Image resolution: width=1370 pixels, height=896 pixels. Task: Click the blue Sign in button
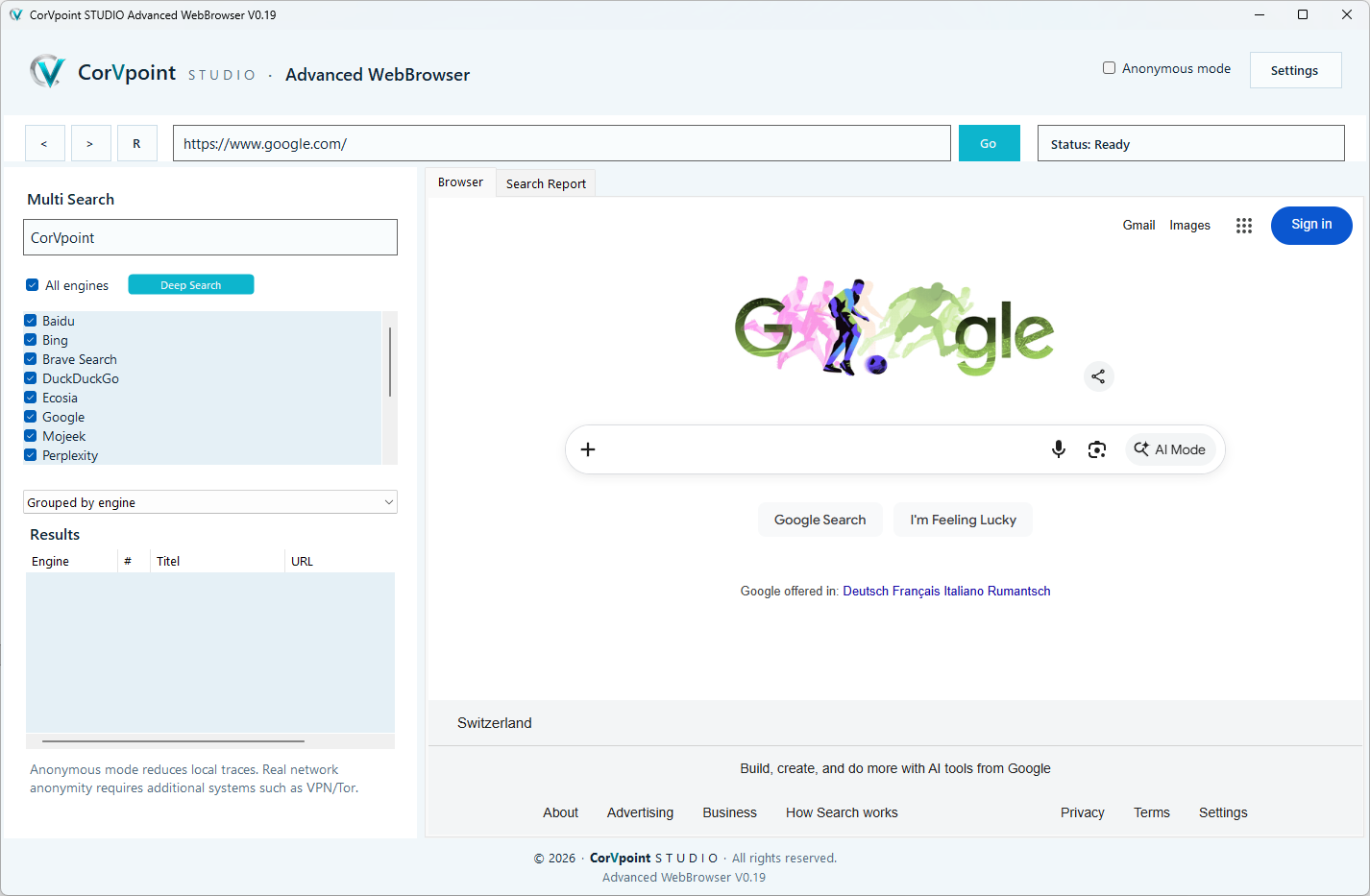pos(1311,226)
